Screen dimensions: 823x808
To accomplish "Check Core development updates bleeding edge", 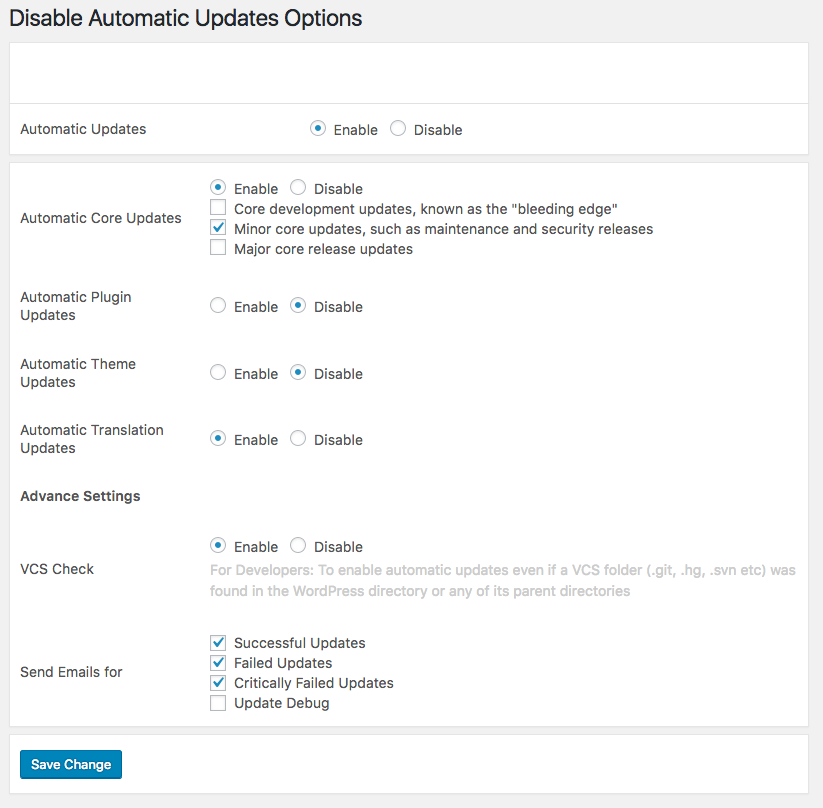I will tap(218, 208).
